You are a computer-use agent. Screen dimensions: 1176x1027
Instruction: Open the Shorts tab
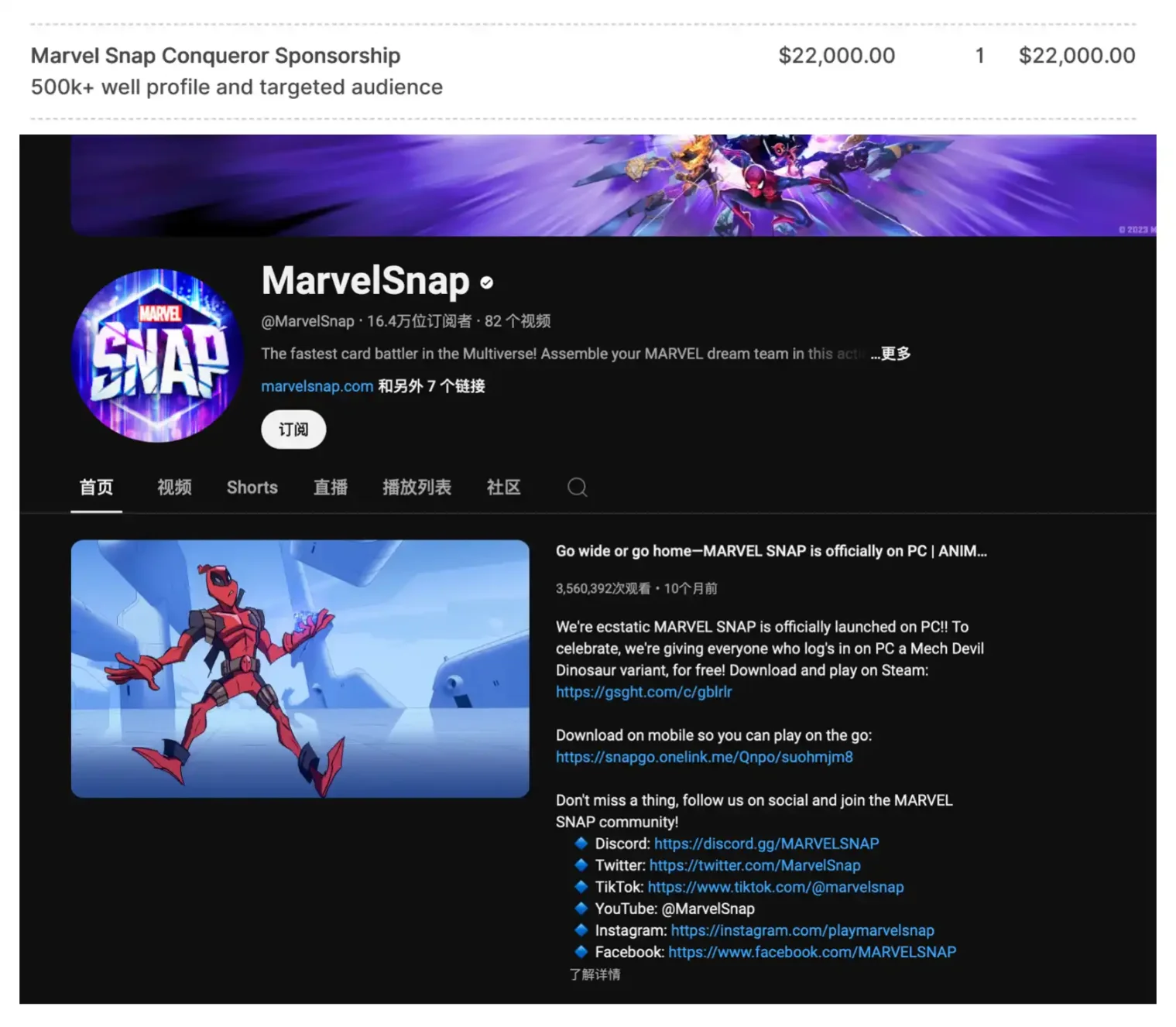click(x=252, y=488)
